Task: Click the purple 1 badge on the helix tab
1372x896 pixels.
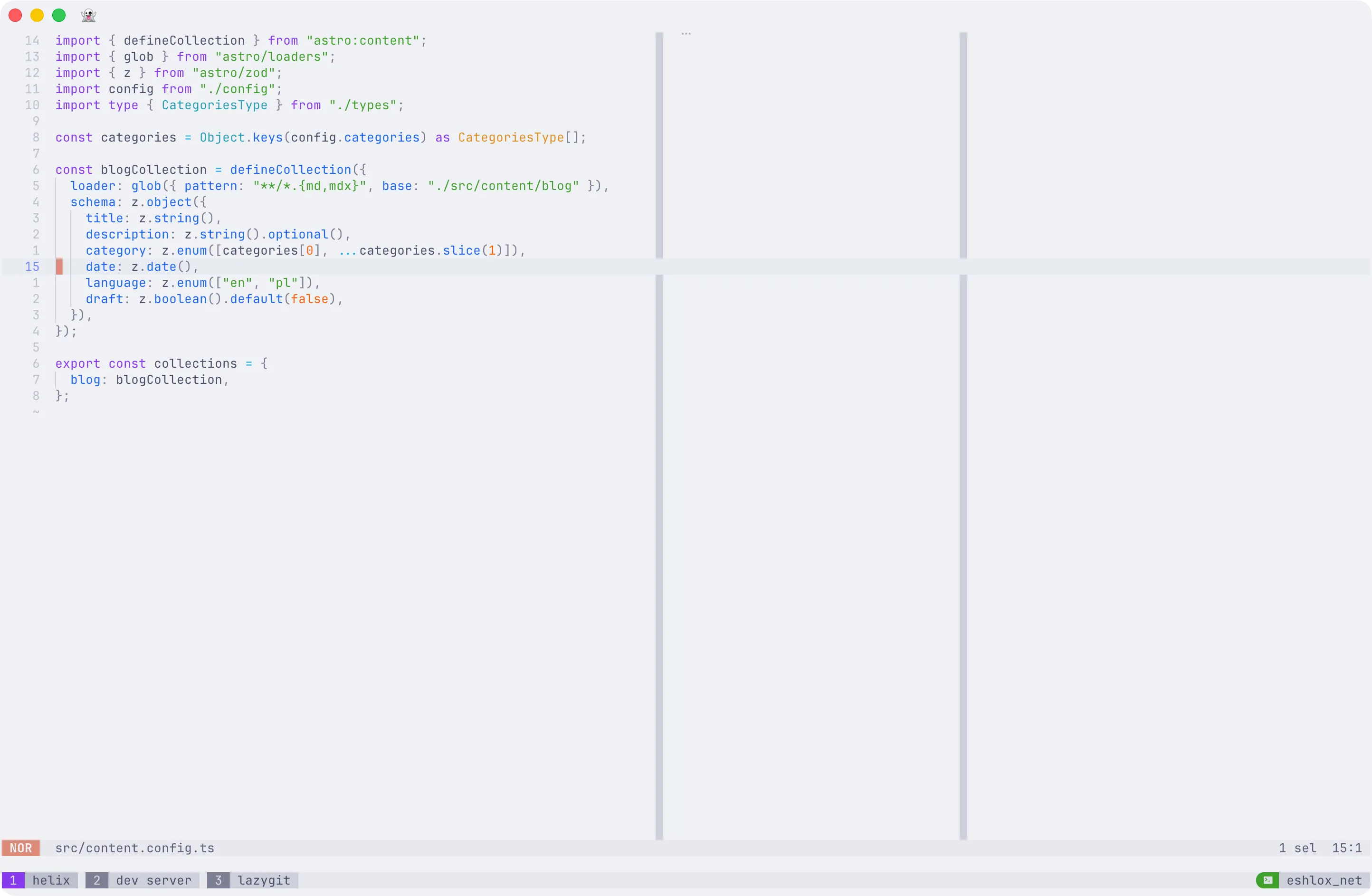Action: click(x=13, y=880)
